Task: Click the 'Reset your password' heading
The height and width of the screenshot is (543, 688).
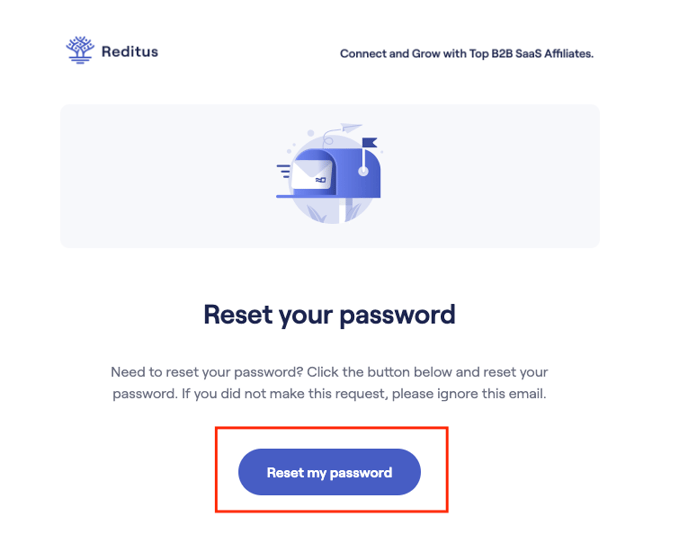Action: coord(330,314)
